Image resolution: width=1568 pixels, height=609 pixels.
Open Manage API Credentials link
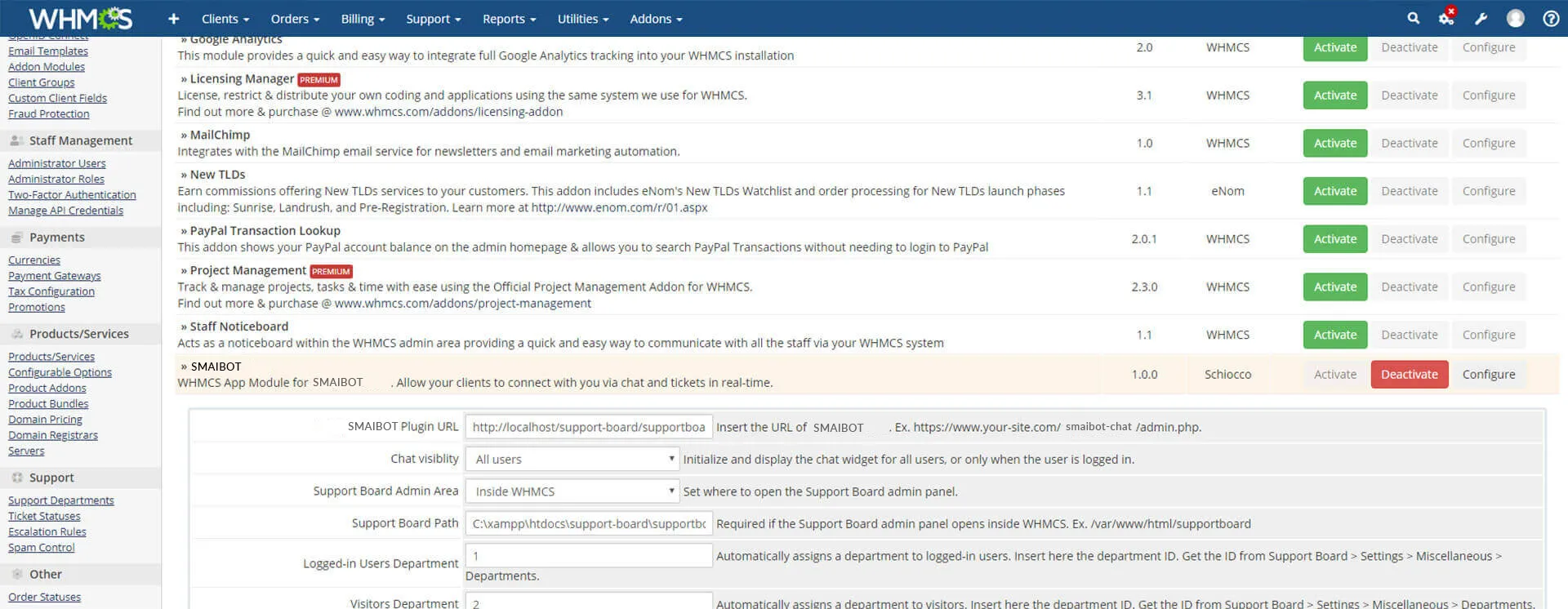pos(65,211)
